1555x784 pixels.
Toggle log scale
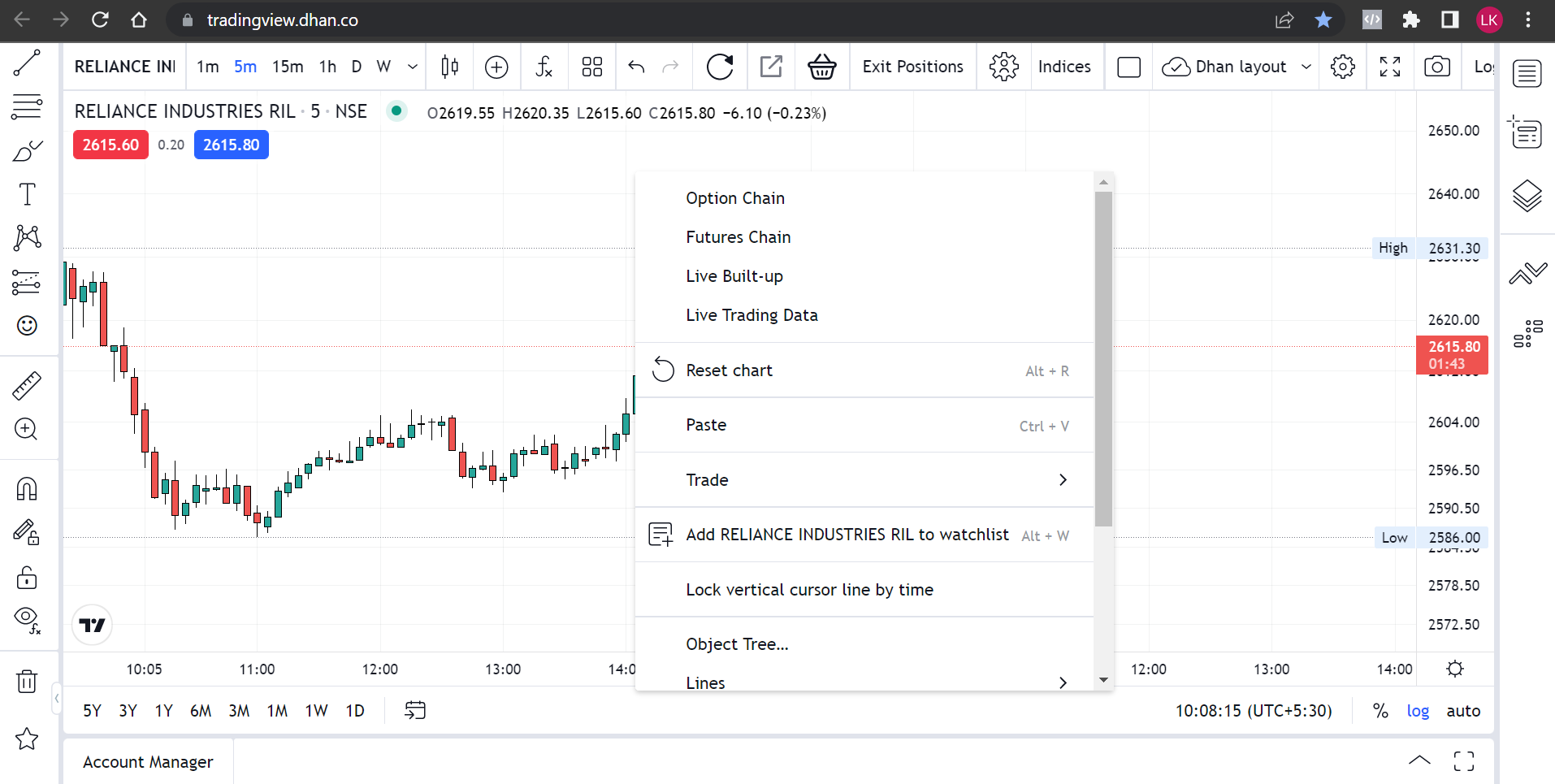tap(1418, 711)
